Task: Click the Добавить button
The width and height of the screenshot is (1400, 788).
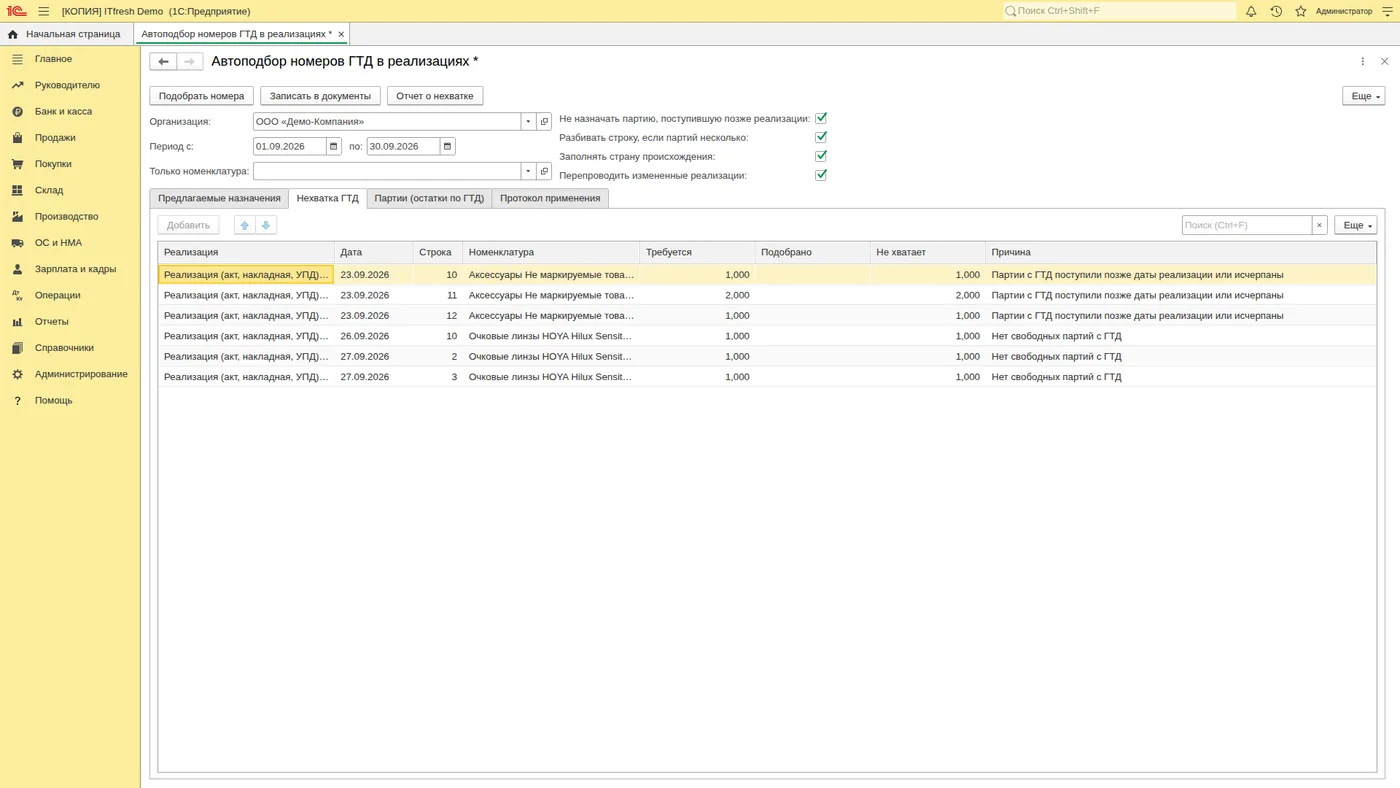Action: (188, 225)
